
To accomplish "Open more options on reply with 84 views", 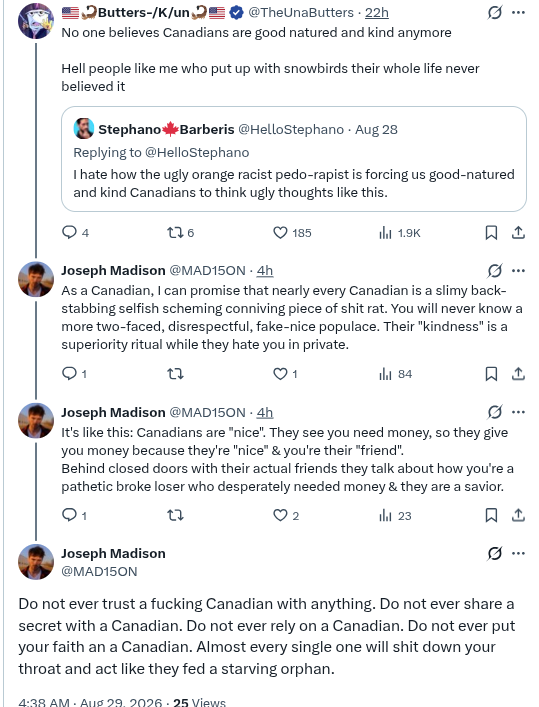I will [x=518, y=271].
